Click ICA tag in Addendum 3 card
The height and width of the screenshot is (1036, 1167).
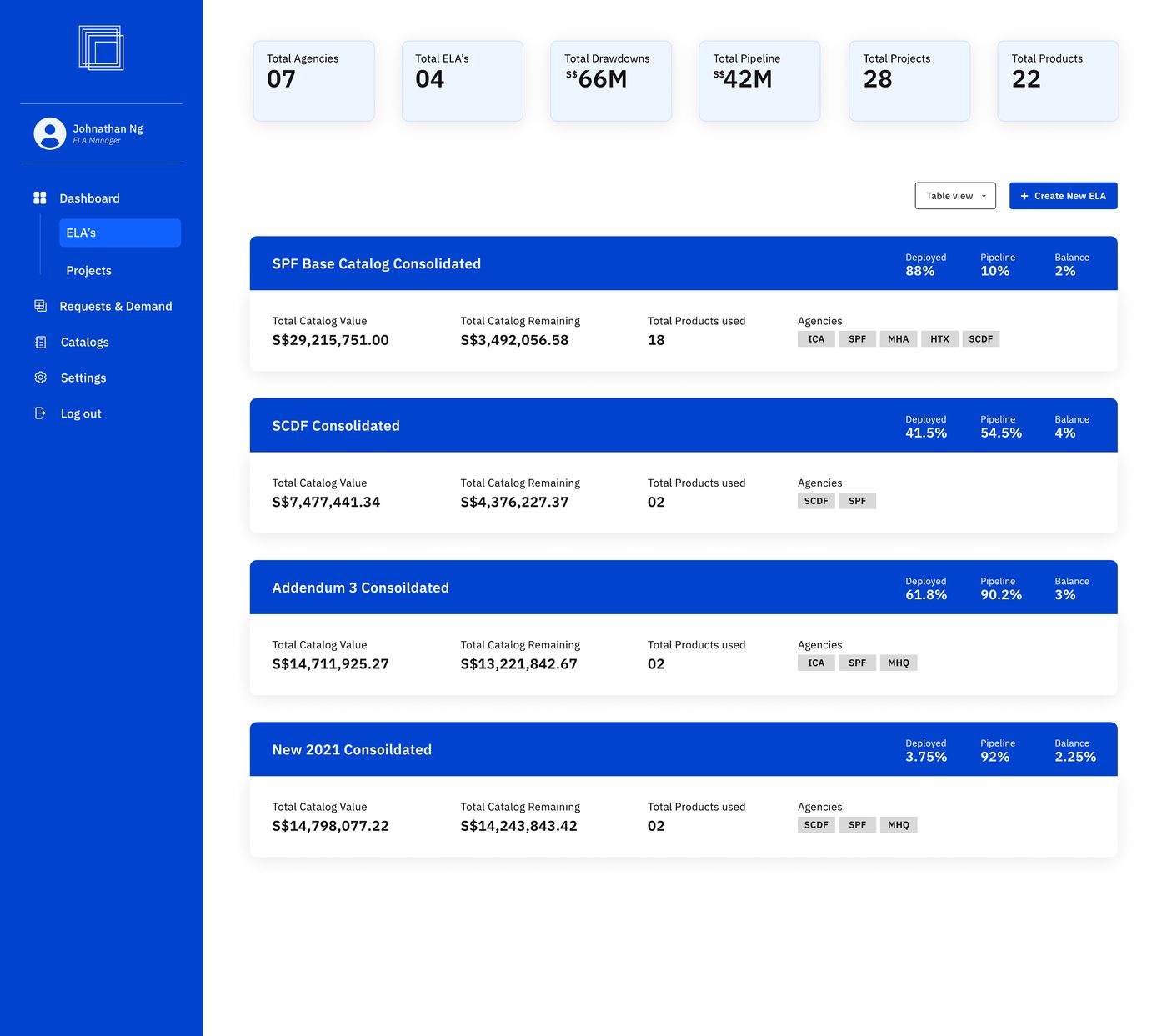coord(816,663)
